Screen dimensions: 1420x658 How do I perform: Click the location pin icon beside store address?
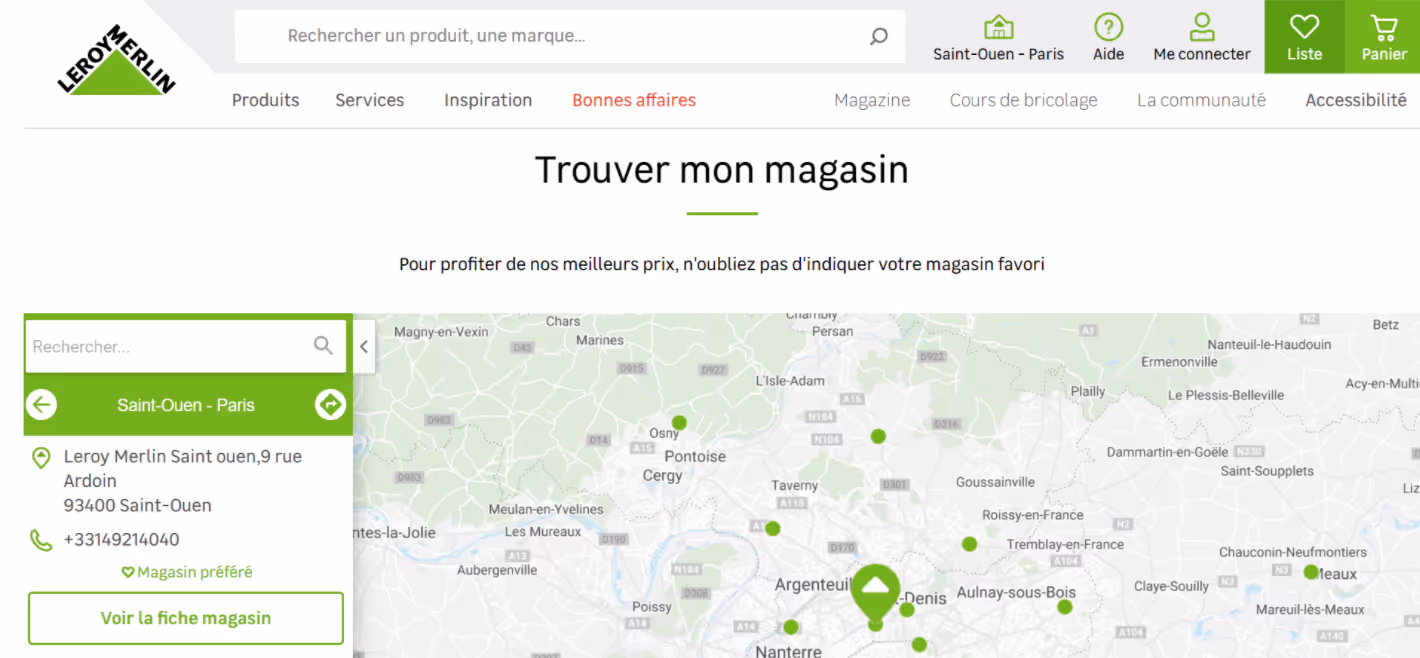click(x=40, y=458)
